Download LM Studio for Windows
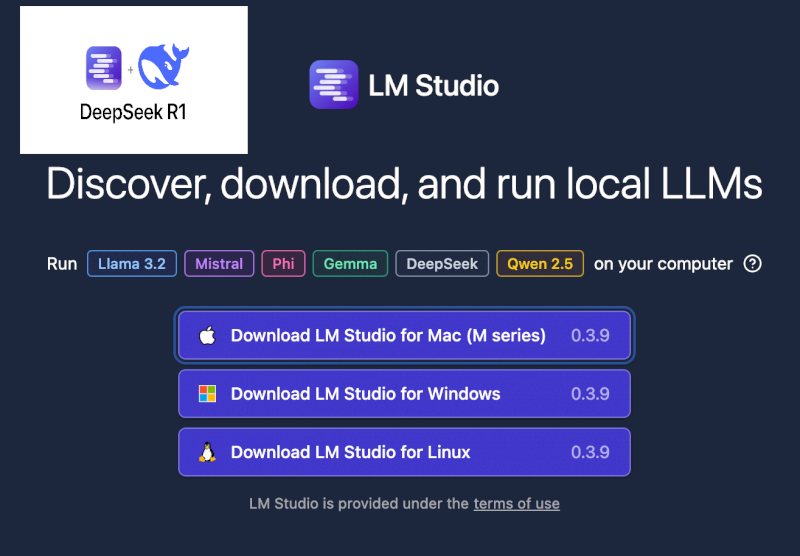Viewport: 800px width, 556px height. [x=405, y=394]
